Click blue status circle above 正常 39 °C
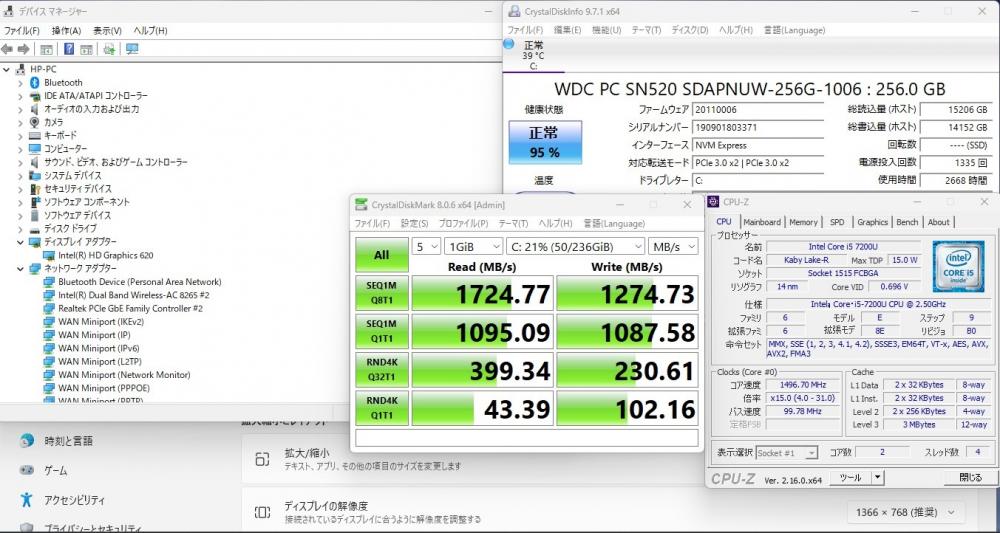This screenshot has height=533, width=1000. (x=508, y=44)
